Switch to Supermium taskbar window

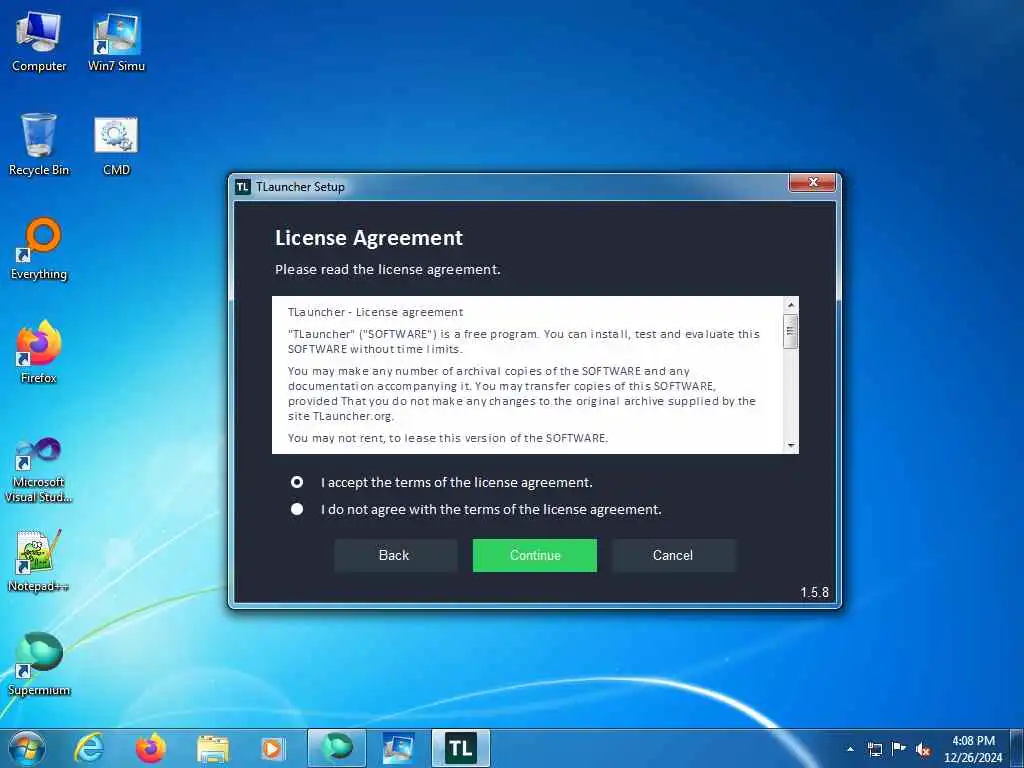(x=336, y=748)
